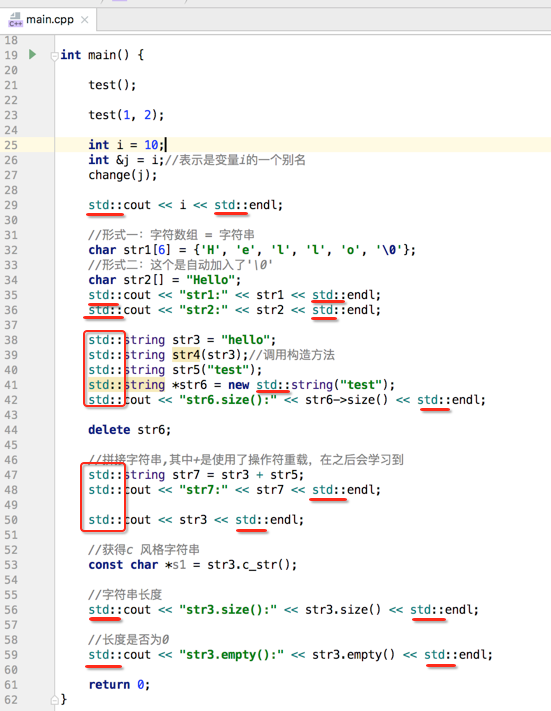Click "std::cout << i" statement on line 29
Screen dimensions: 551x711
tap(137, 205)
